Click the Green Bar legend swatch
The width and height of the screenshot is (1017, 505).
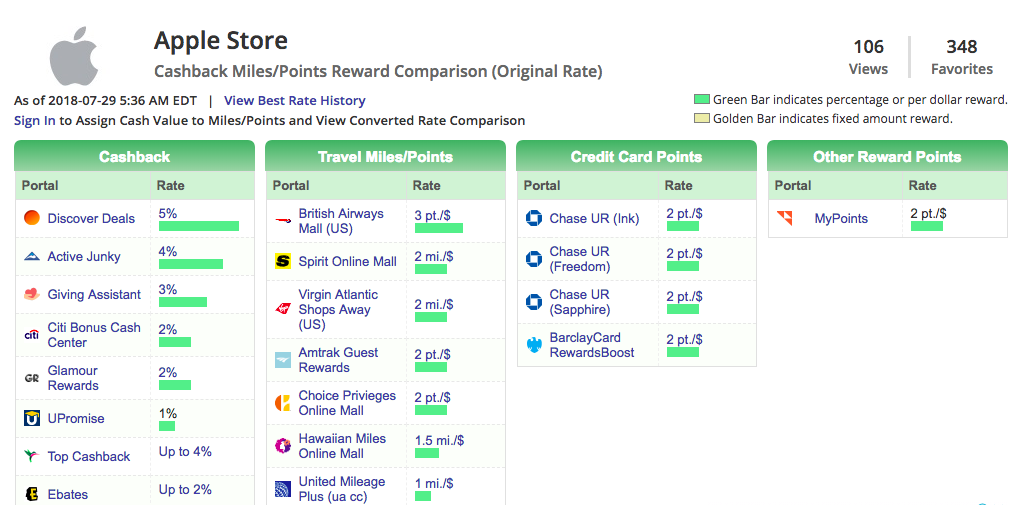pos(702,100)
